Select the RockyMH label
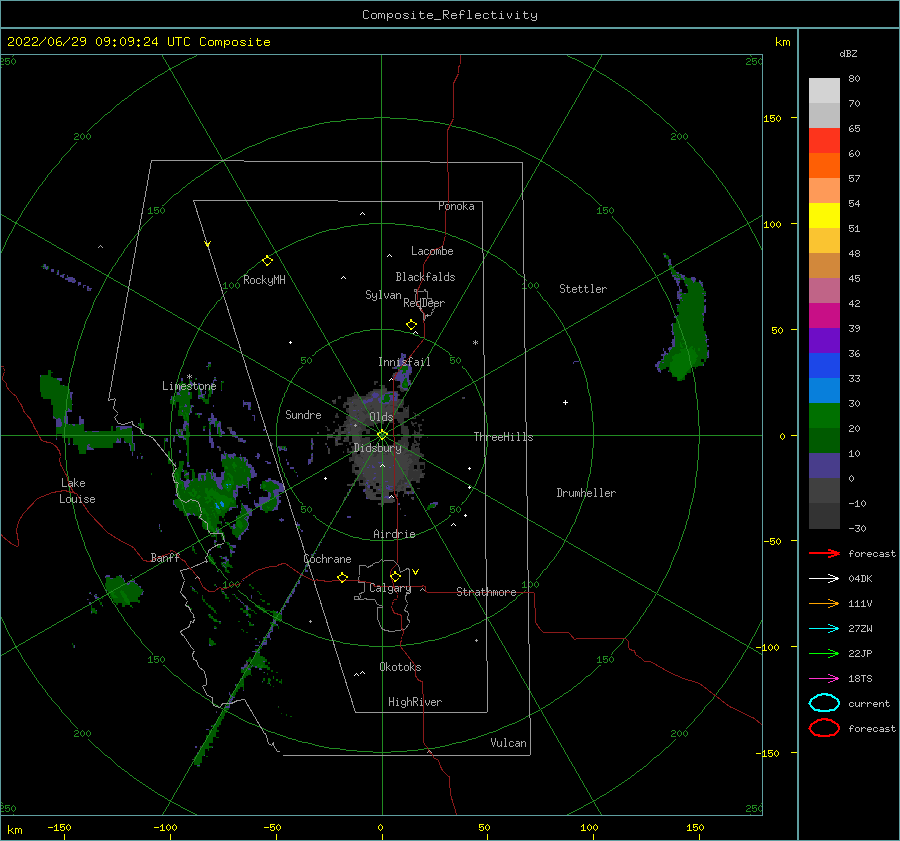Image resolution: width=900 pixels, height=841 pixels. [x=264, y=280]
